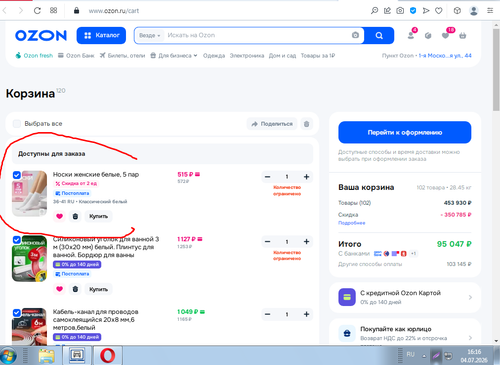Decrease quantity of Носки женские белые

pyautogui.click(x=267, y=177)
